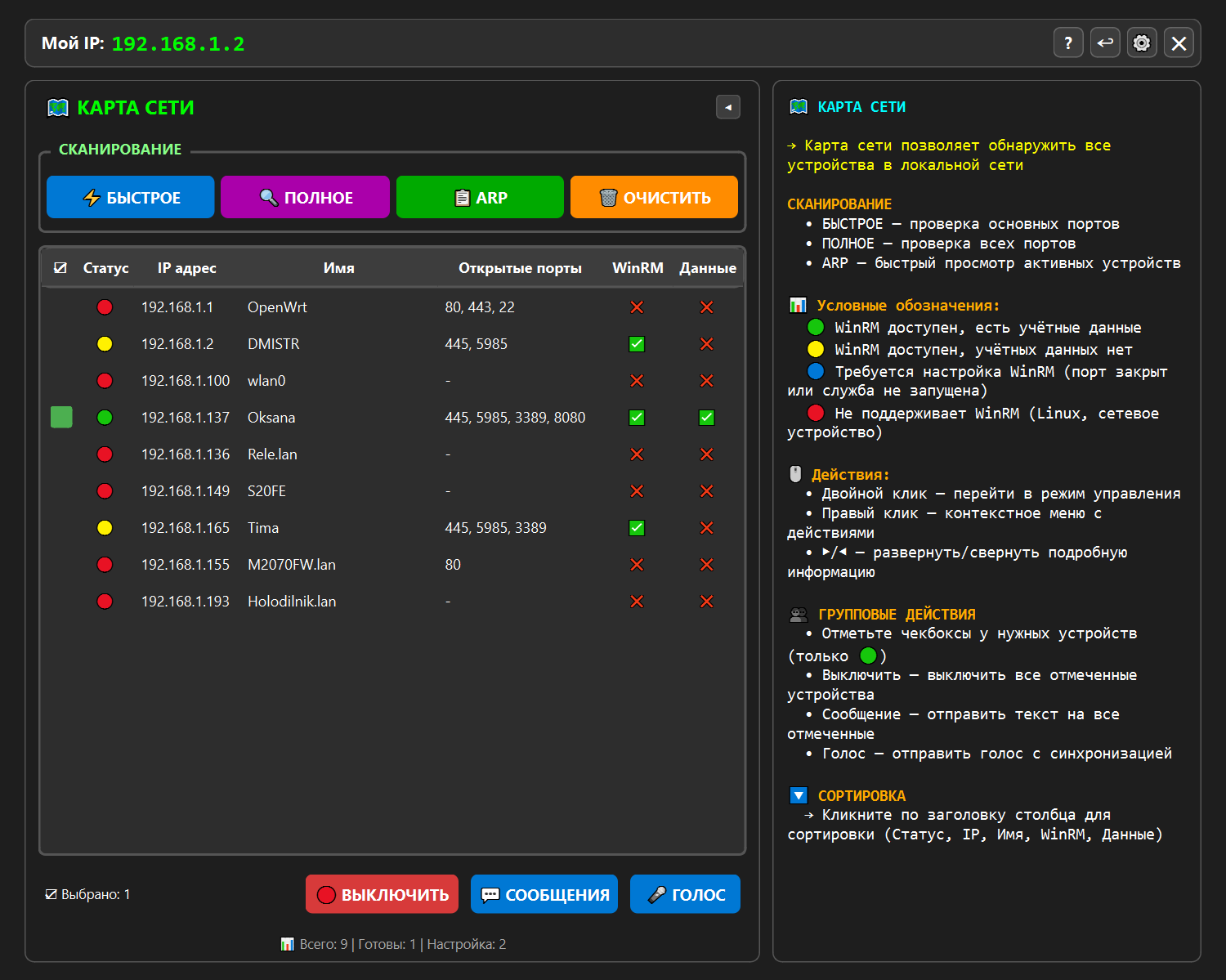Click the red X data icon for Holodilnik.lan

coord(707,602)
